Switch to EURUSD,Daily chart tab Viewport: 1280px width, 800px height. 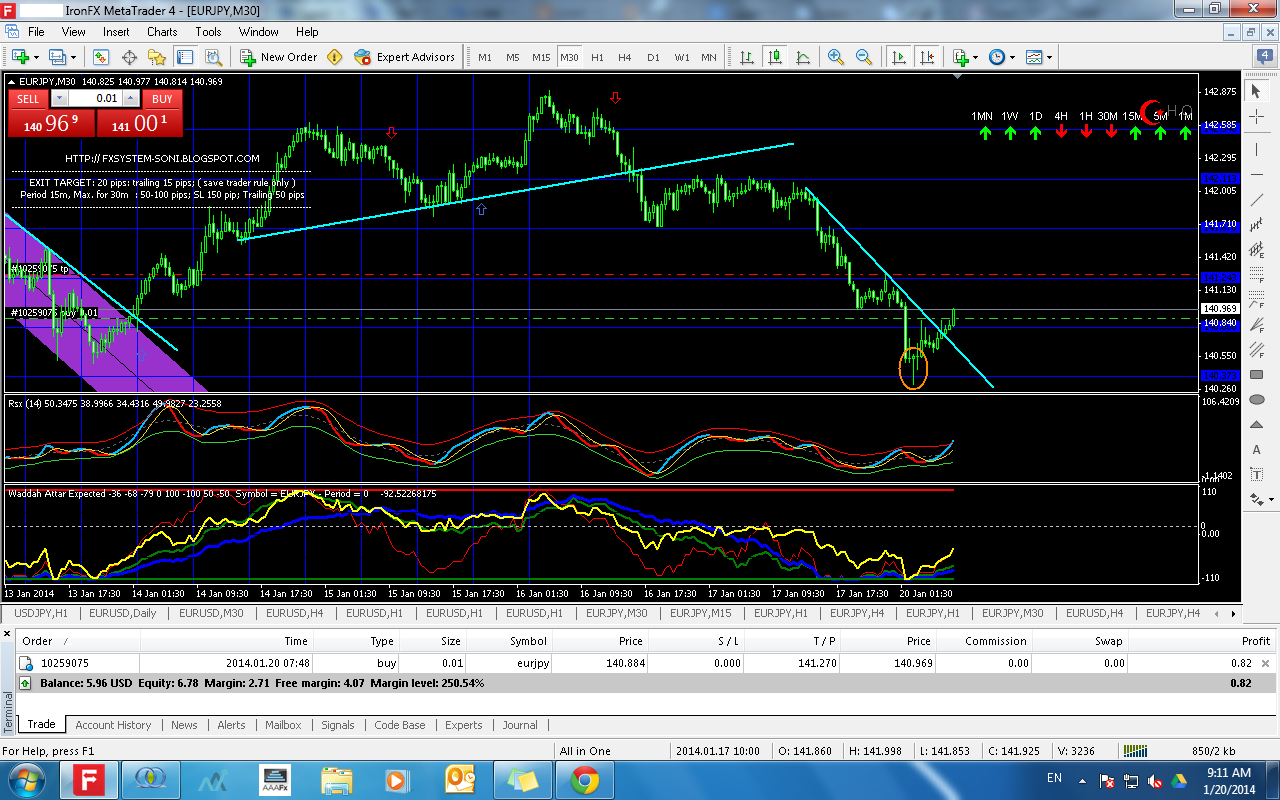click(x=123, y=613)
